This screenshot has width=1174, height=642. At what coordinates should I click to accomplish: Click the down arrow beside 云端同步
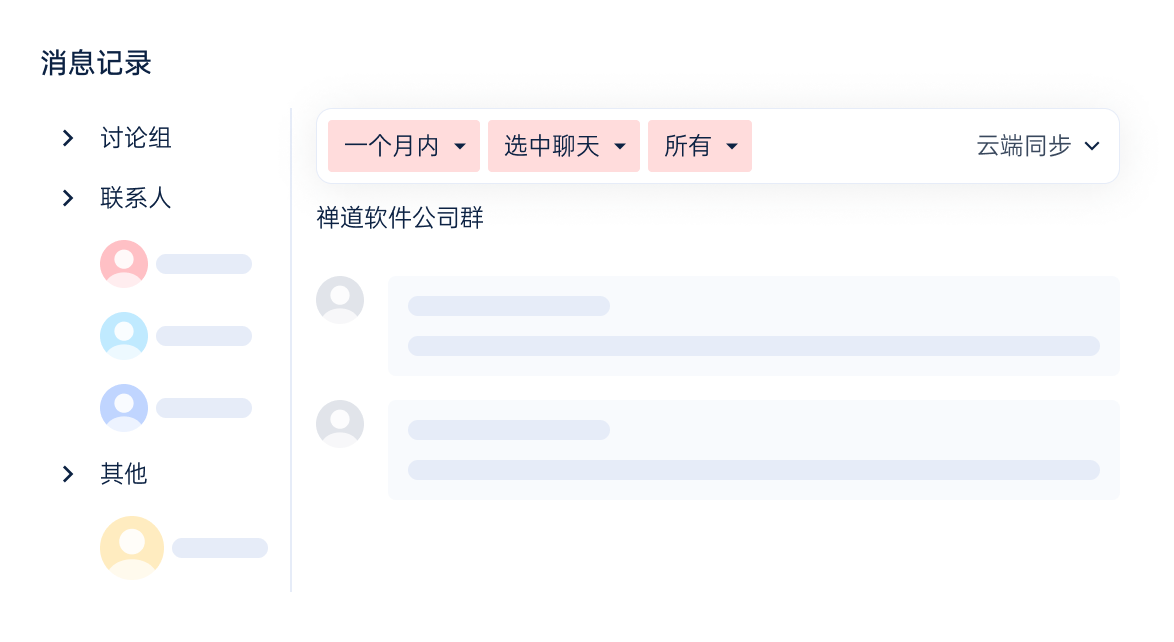[1091, 146]
